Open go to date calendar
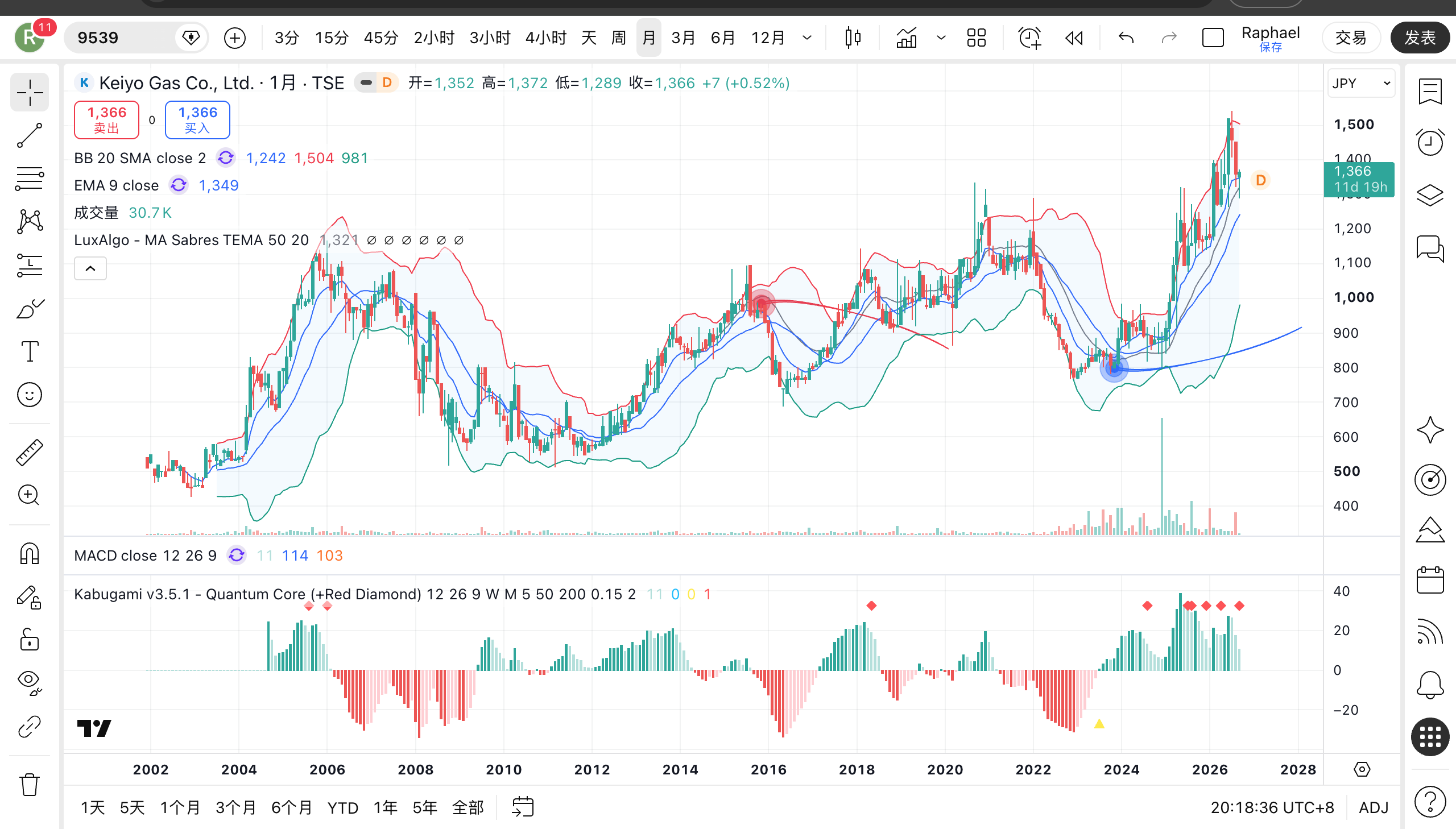The width and height of the screenshot is (1456, 829). pyautogui.click(x=523, y=807)
